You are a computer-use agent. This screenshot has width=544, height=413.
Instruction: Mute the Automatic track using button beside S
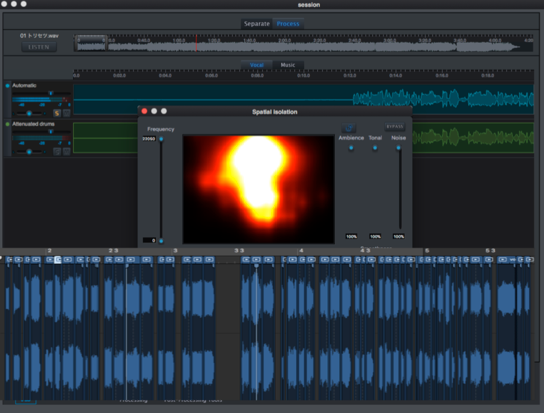point(67,113)
